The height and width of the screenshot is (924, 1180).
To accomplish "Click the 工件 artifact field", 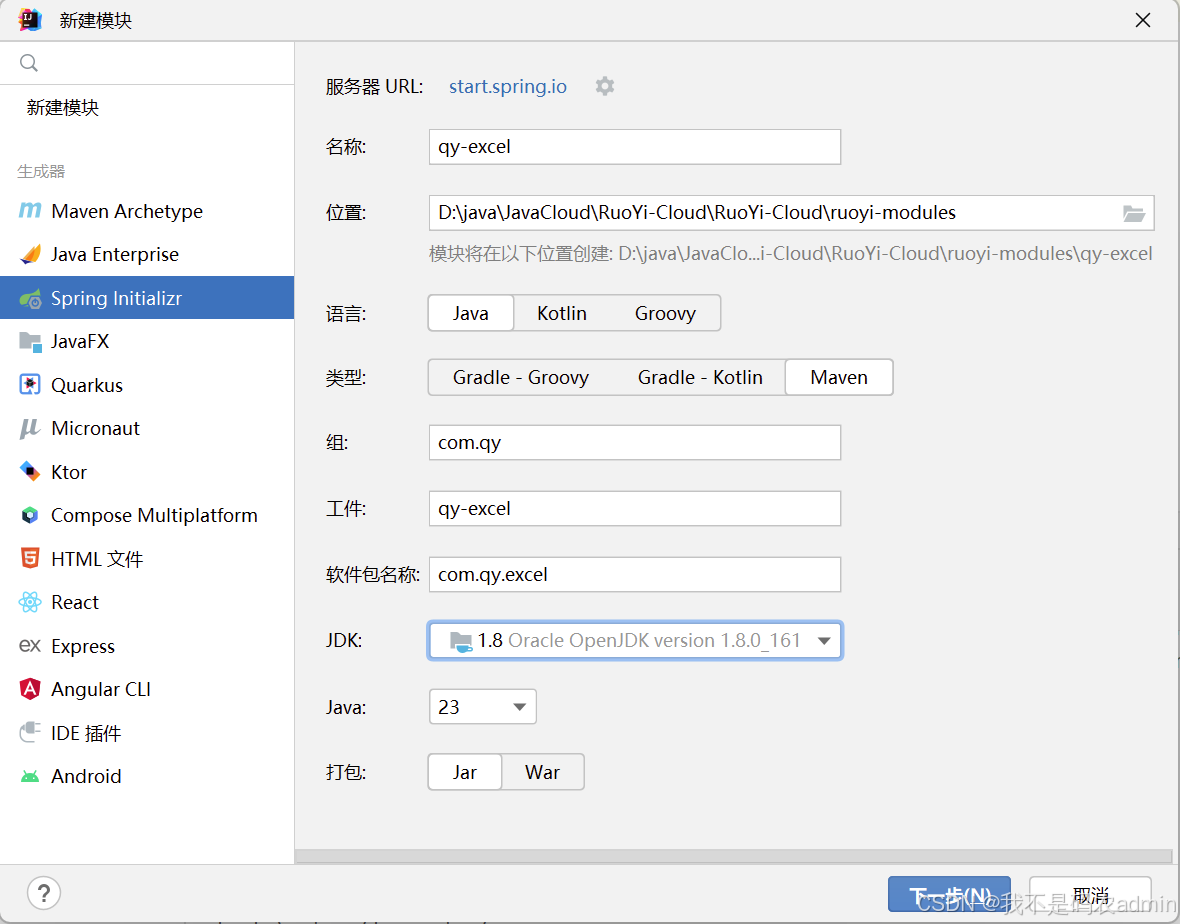I will tap(635, 509).
